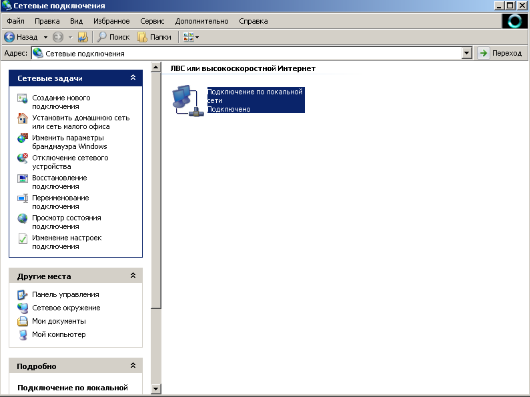Click the side pane scrollbar down arrow

click(x=156, y=389)
